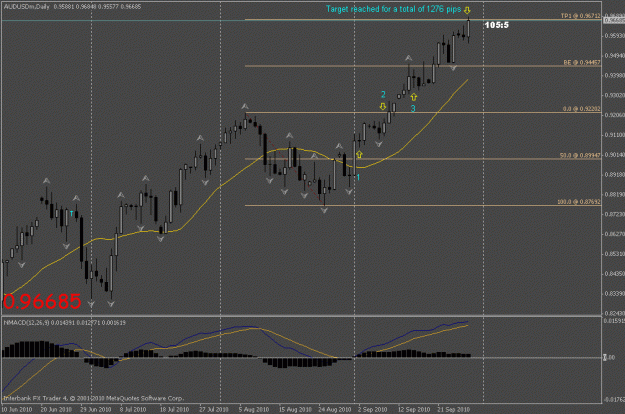
Task: Click the 0.015915 indicator scale label
Action: tap(614, 321)
